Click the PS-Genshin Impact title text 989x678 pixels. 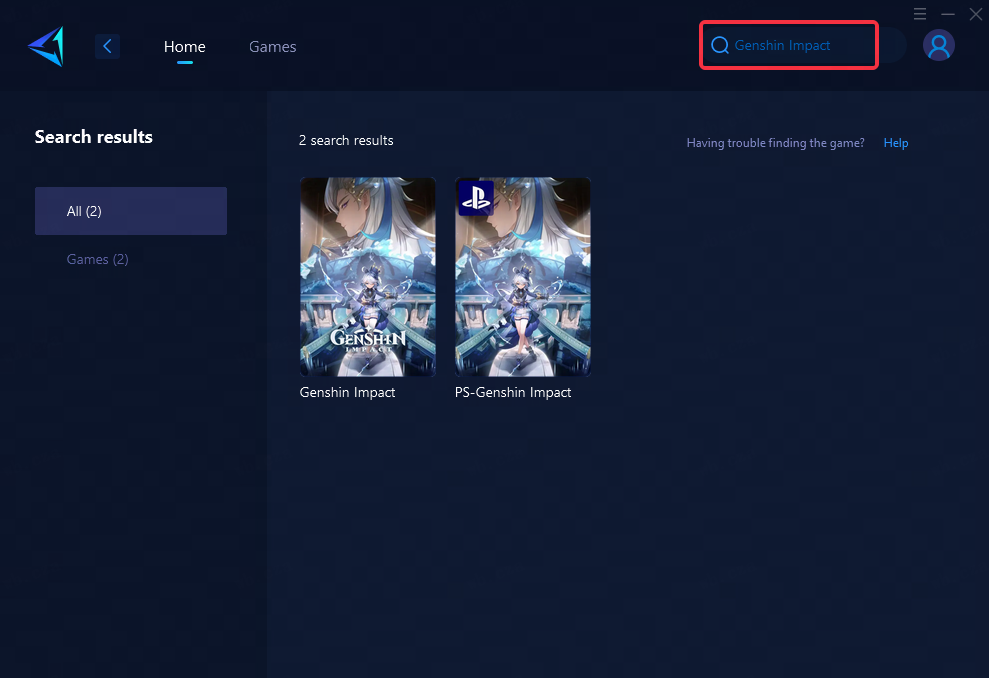[x=513, y=392]
